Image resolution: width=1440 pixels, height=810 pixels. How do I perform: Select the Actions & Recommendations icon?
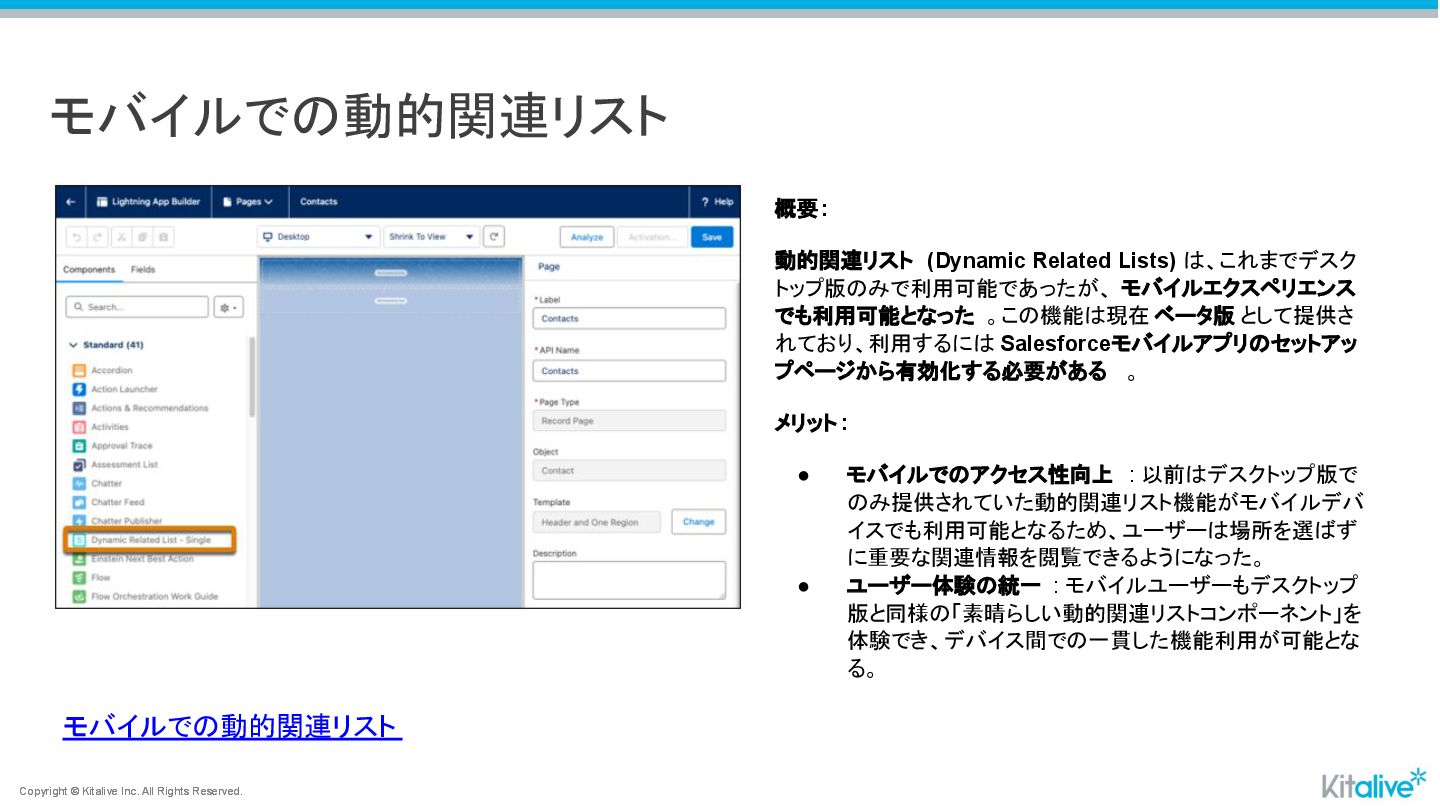click(79, 408)
